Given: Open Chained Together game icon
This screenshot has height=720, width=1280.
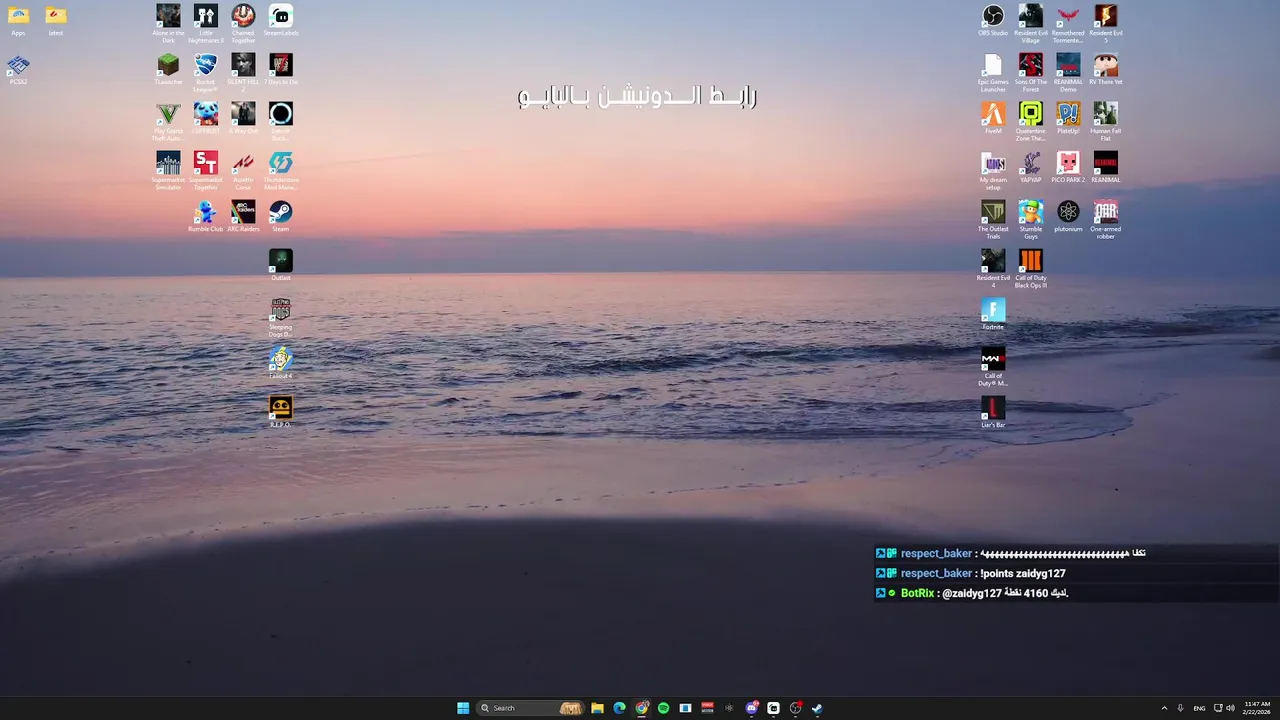Looking at the screenshot, I should (243, 23).
